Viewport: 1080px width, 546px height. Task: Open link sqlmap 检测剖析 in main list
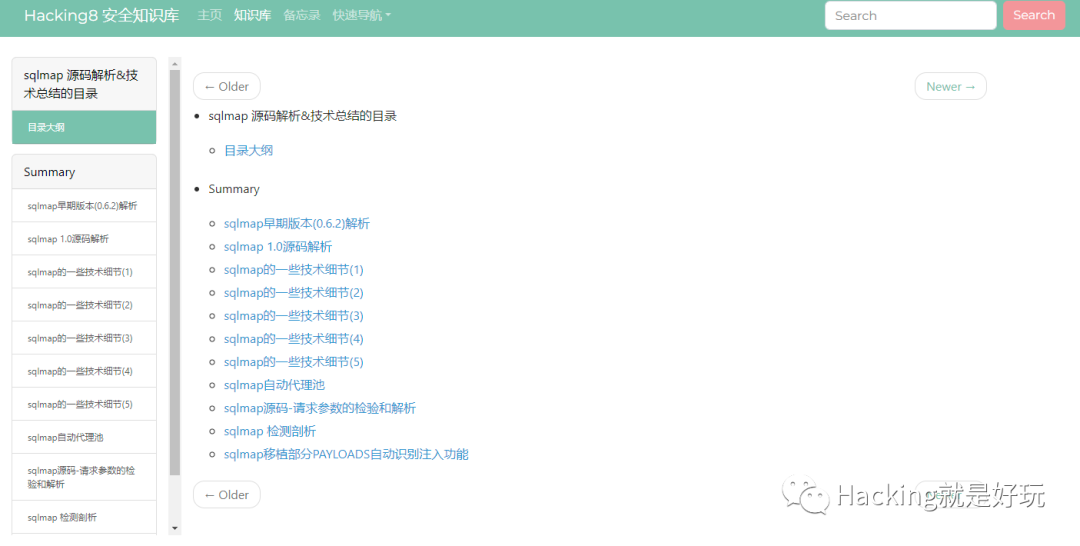(270, 431)
